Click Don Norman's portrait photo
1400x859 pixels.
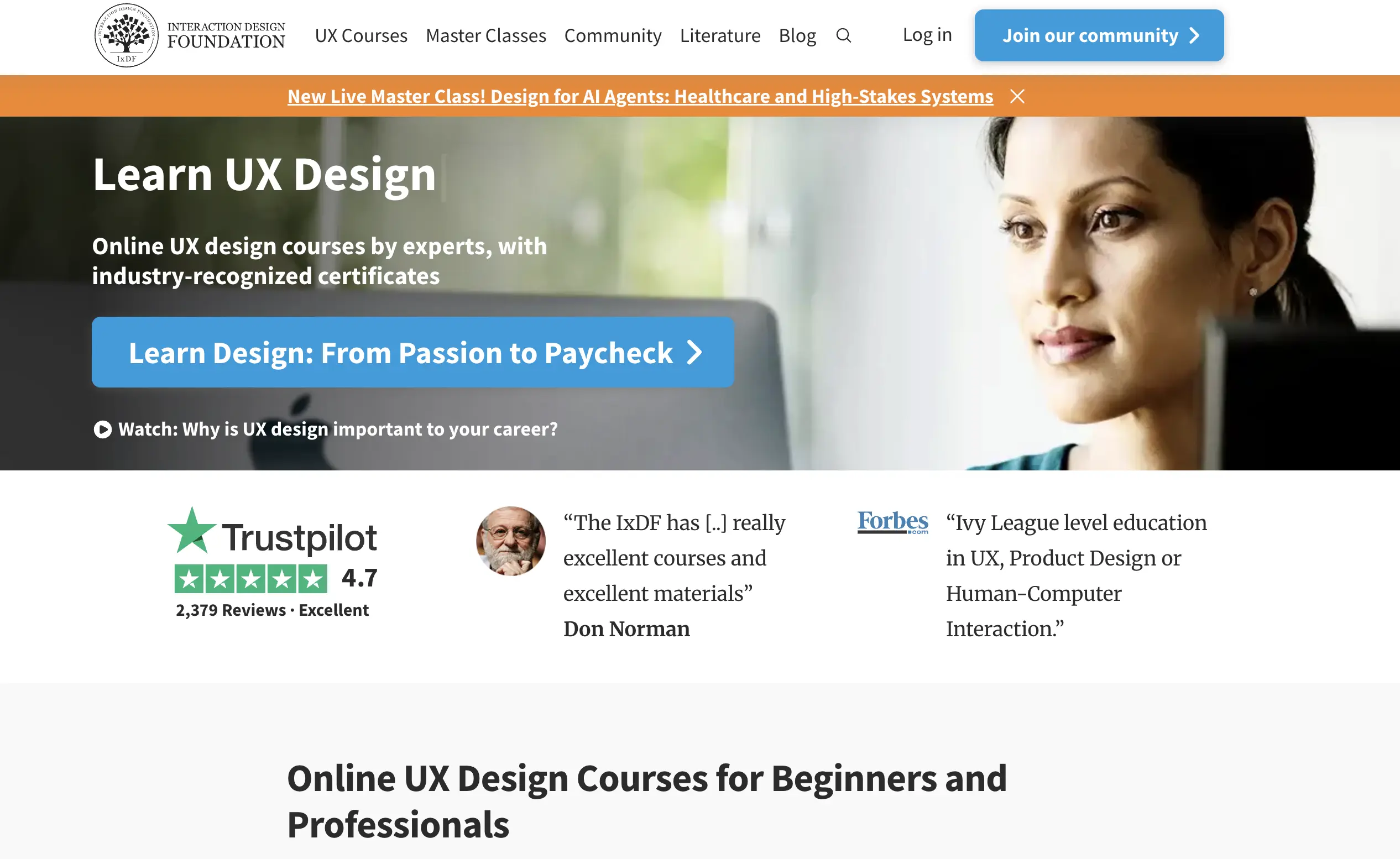click(x=510, y=541)
